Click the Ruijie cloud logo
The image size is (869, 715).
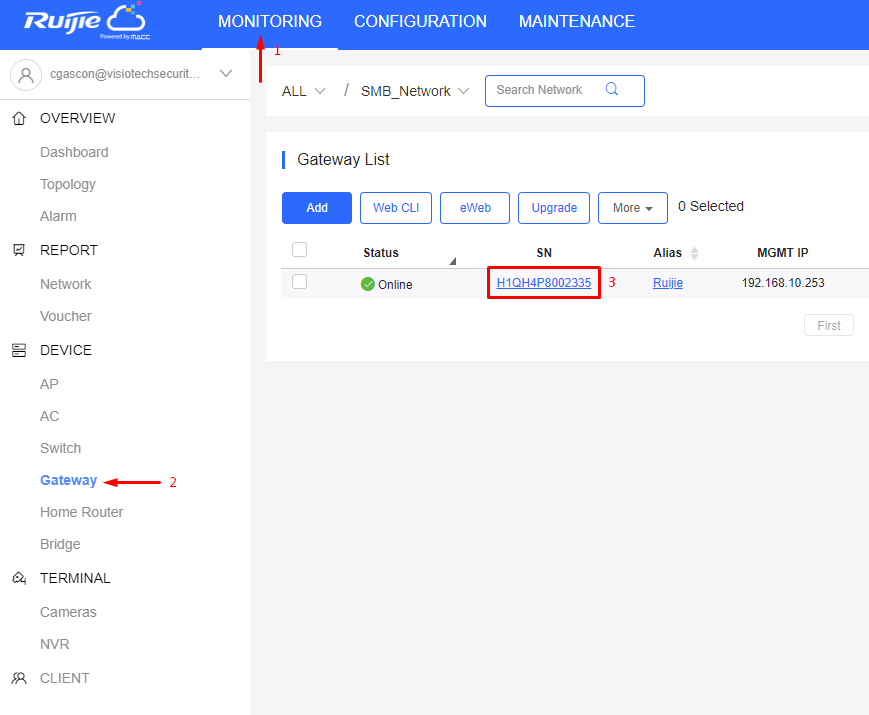click(x=86, y=22)
